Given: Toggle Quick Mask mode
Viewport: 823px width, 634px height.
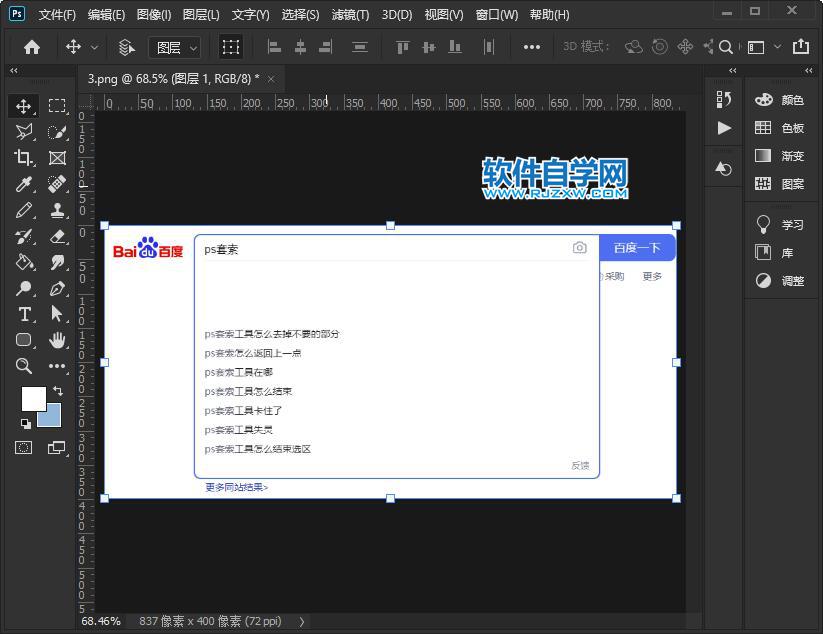Looking at the screenshot, I should (24, 448).
